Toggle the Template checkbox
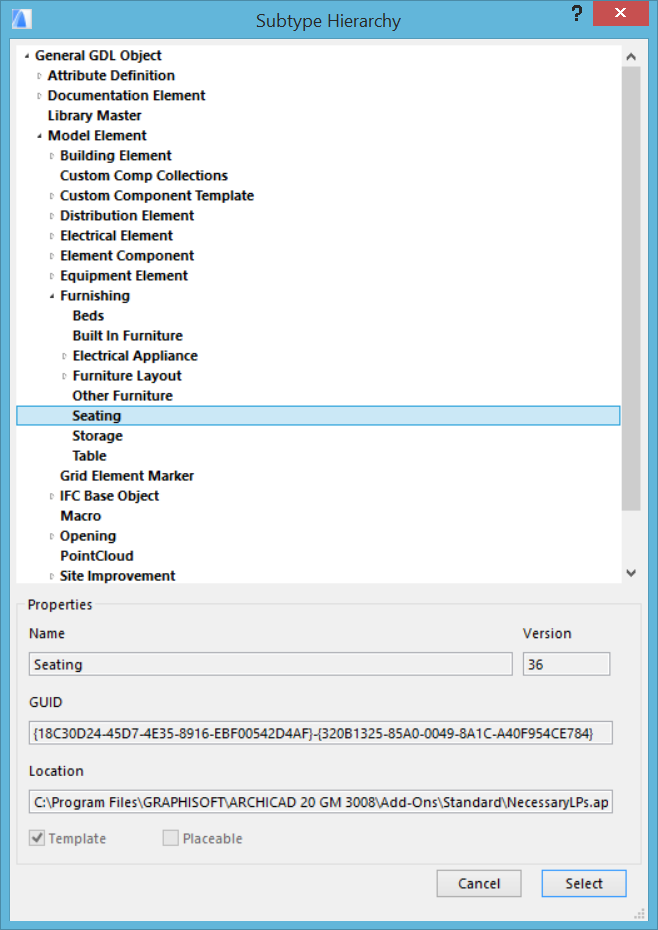This screenshot has height=930, width=658. coord(37,838)
